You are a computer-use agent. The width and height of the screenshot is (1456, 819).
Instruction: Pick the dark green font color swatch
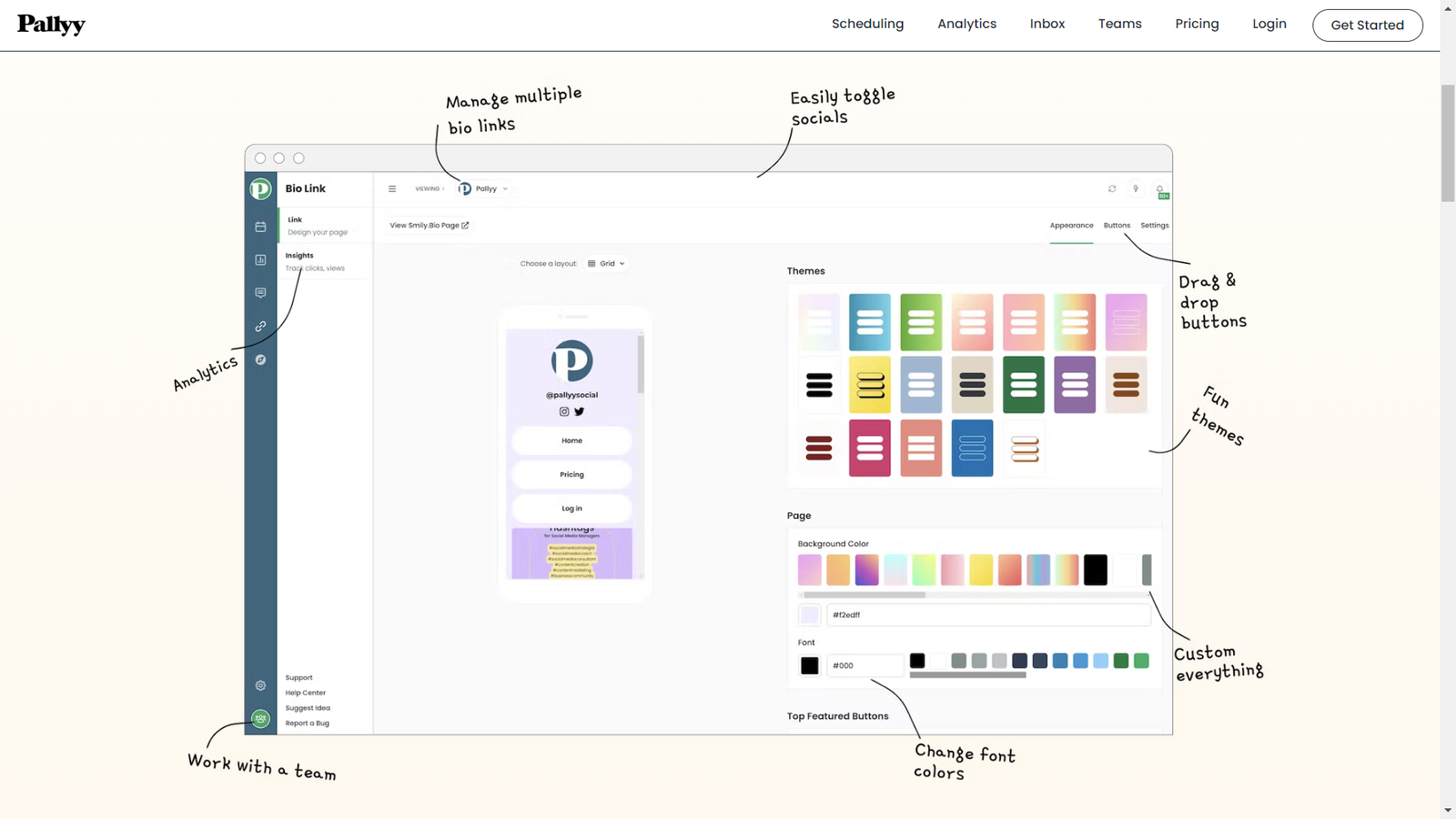[1121, 661]
